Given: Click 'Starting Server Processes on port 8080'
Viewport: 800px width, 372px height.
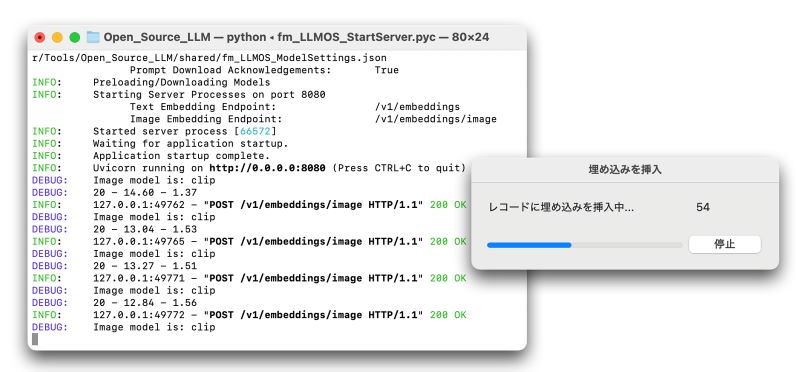Looking at the screenshot, I should click(209, 94).
